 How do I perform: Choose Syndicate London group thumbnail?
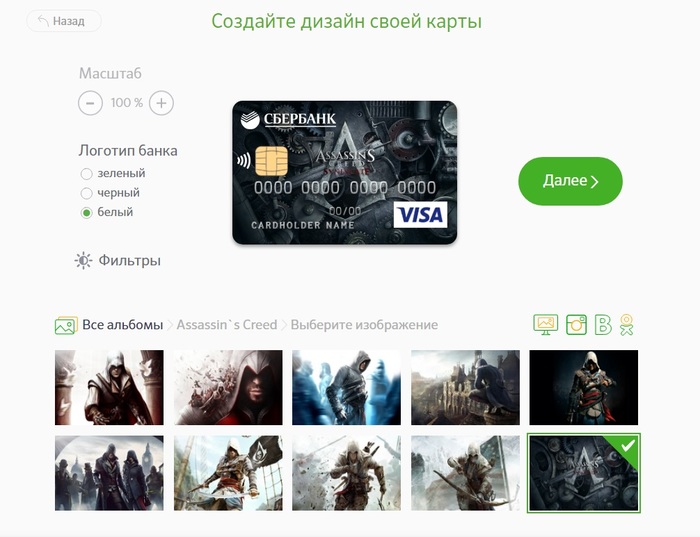[109, 473]
